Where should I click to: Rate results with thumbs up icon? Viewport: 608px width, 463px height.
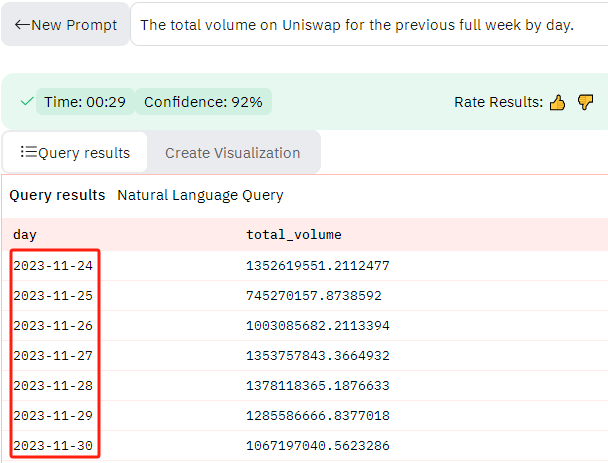(557, 102)
